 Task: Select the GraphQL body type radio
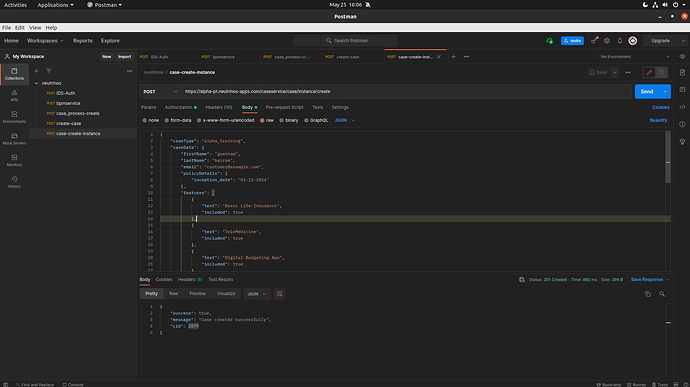tap(306, 120)
